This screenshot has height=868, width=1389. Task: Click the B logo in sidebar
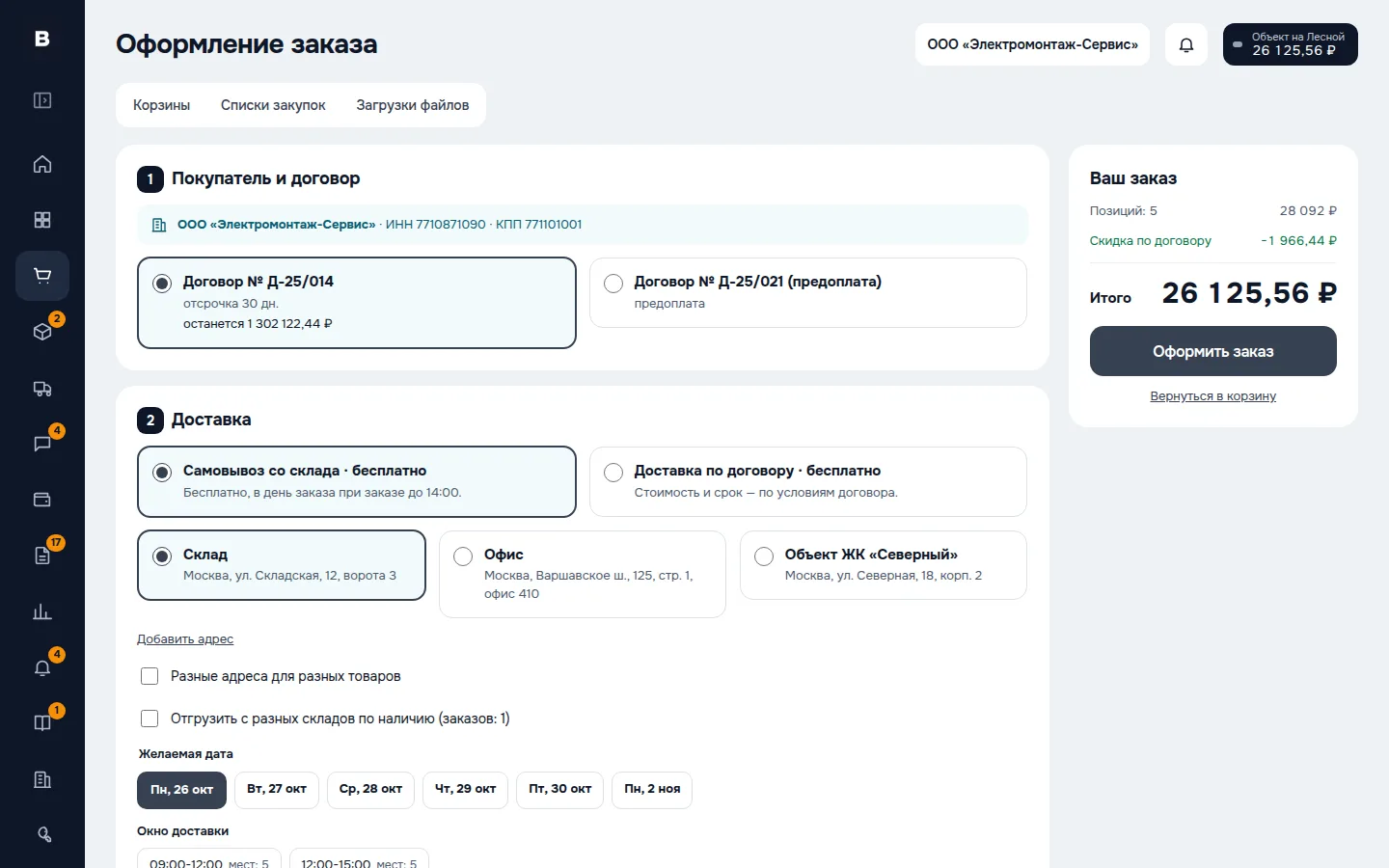point(42,39)
